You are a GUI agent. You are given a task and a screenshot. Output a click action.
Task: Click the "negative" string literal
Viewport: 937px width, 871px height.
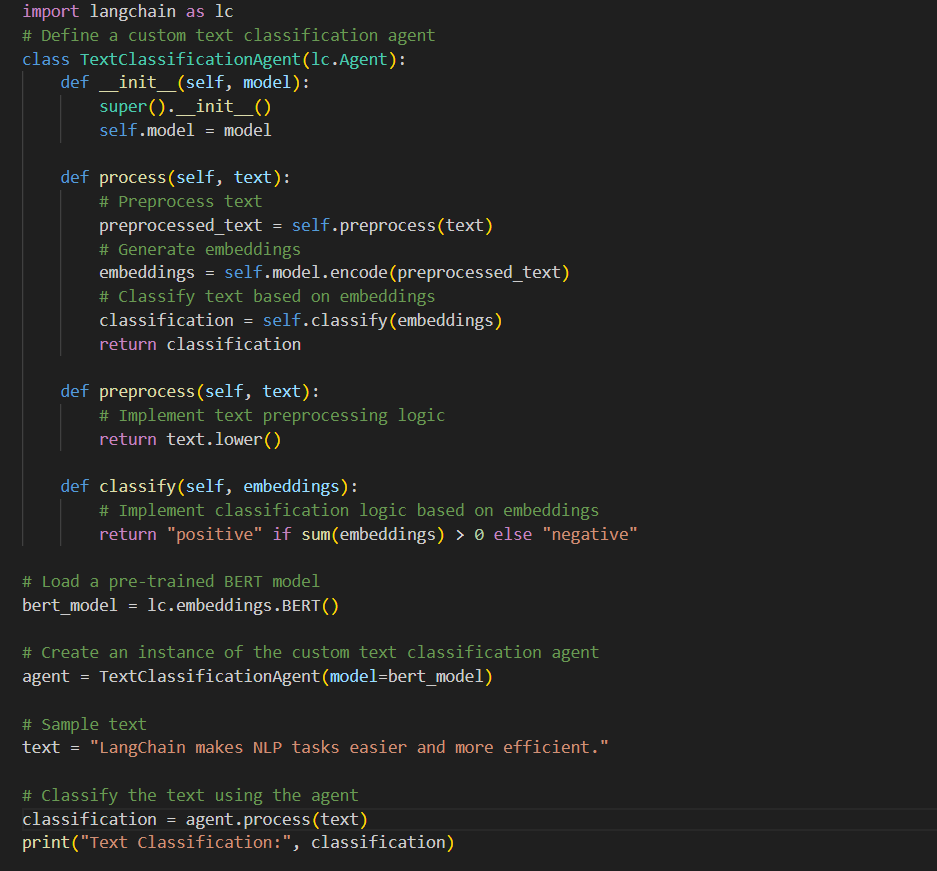tap(589, 534)
